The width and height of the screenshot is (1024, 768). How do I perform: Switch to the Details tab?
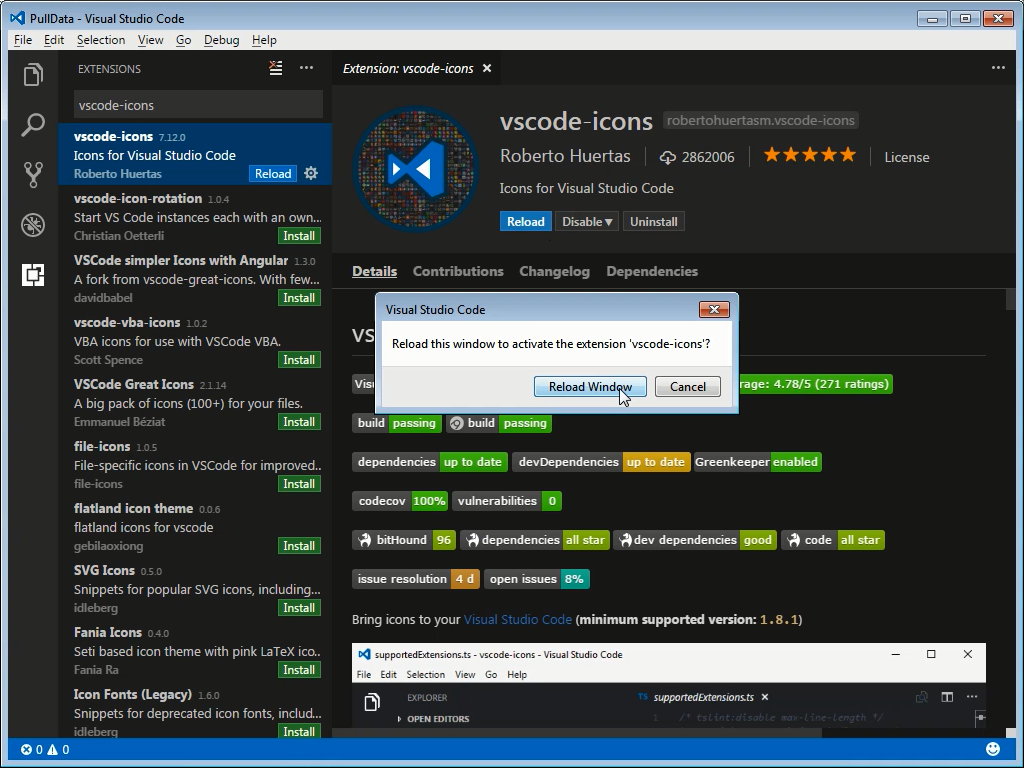coord(374,271)
